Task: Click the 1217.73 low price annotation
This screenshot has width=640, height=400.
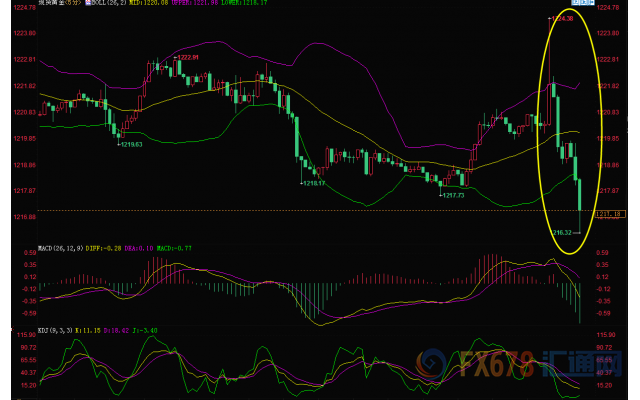Action: click(x=454, y=195)
